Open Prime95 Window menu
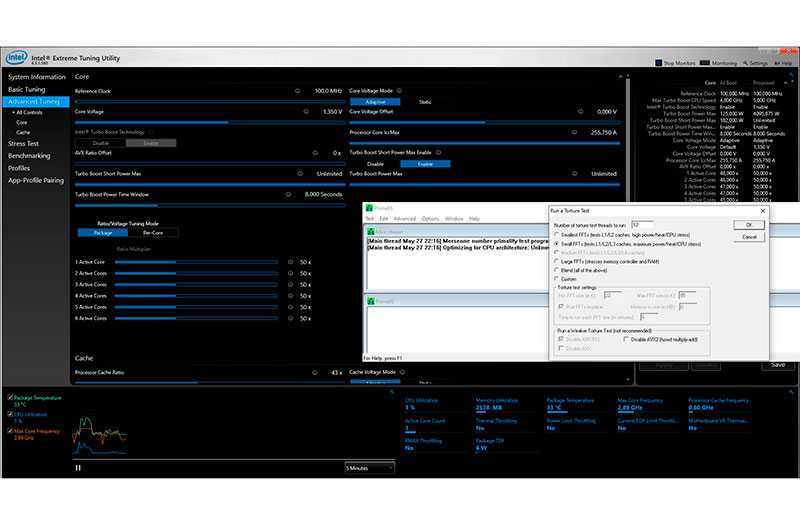 pos(454,218)
